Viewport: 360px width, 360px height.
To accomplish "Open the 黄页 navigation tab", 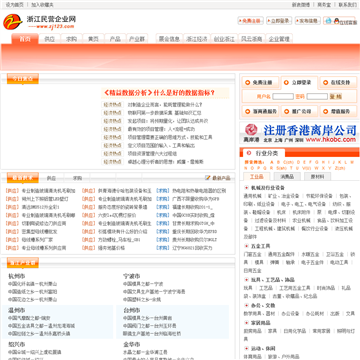I will (x=93, y=39).
